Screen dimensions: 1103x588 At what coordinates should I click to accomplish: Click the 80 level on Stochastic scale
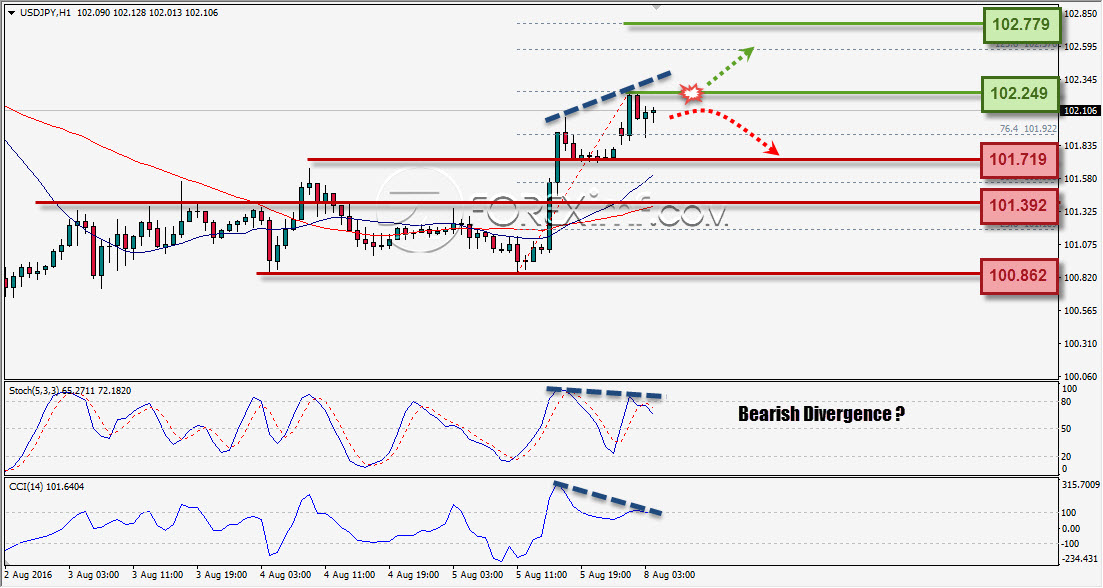point(1067,402)
